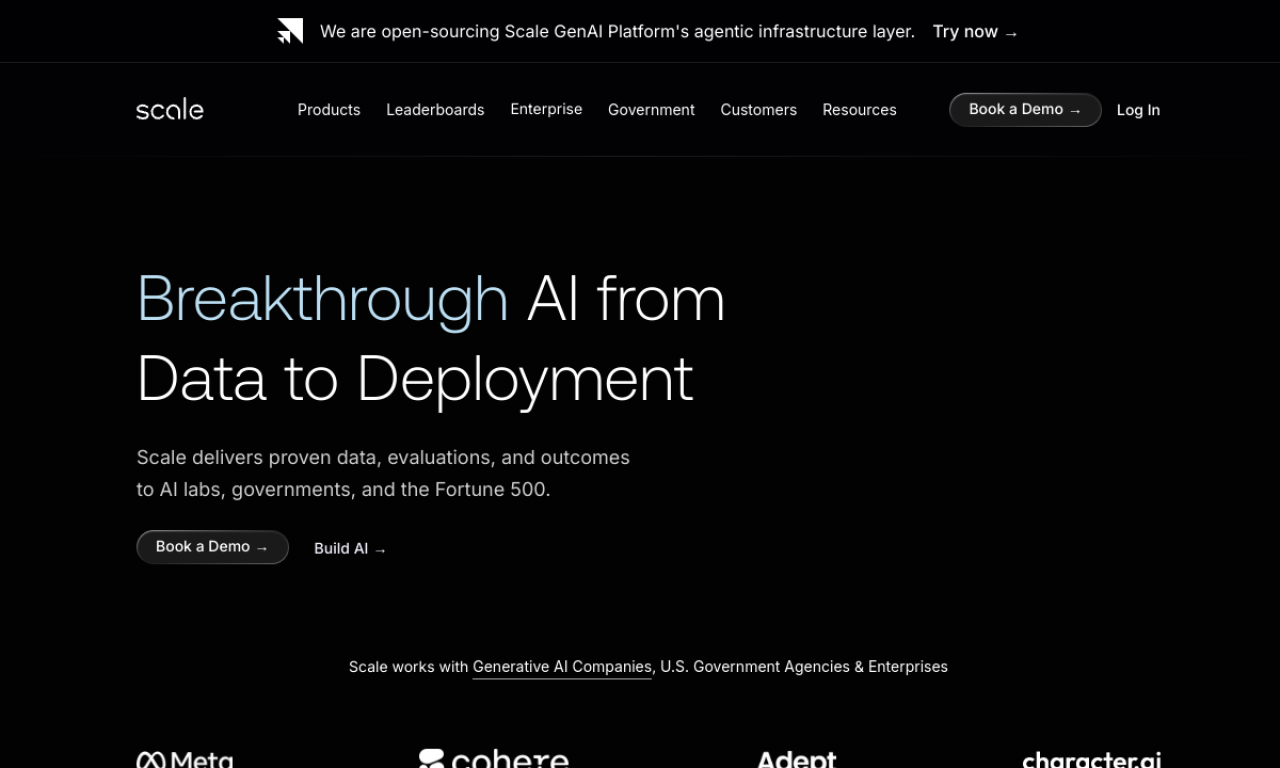Select the Generative AI Companies tab
This screenshot has width=1280, height=768.
pos(561,667)
